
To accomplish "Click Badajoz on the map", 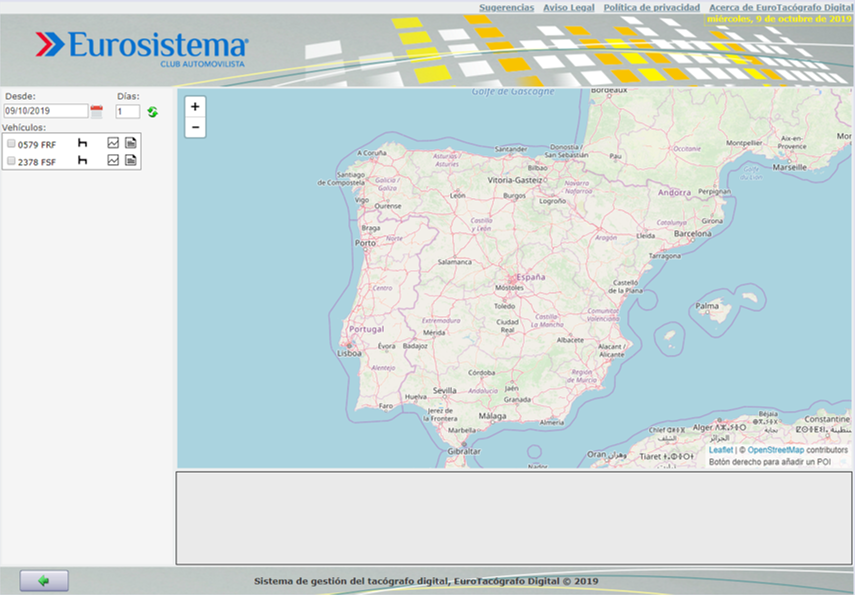I will coord(415,346).
